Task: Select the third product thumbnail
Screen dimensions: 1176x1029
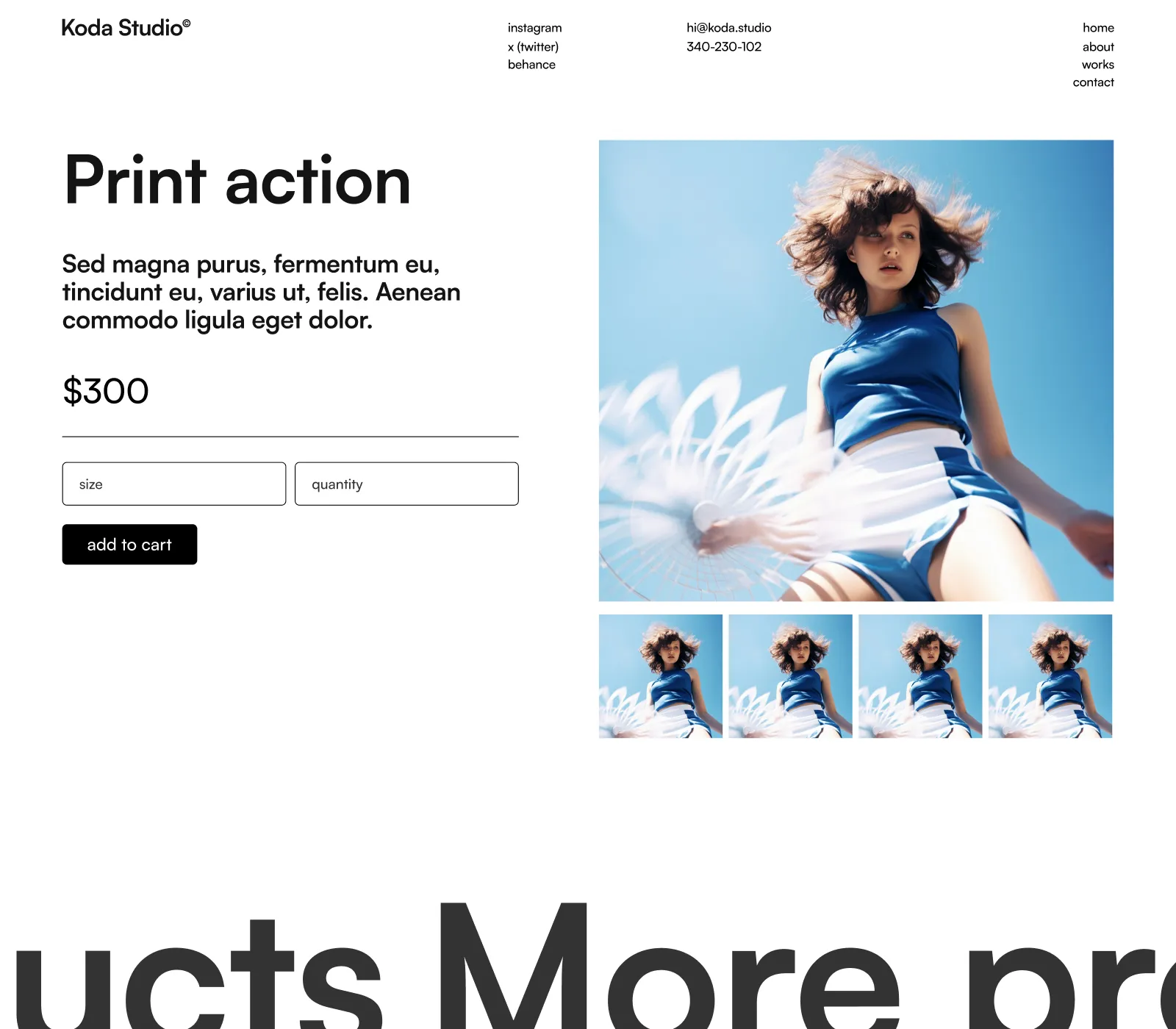Action: coord(920,676)
